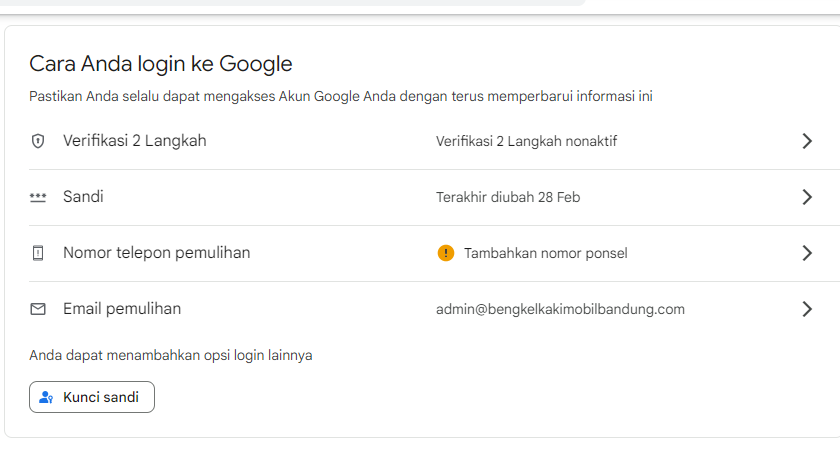840x451 pixels.
Task: Click the text Anda dapat menambahkan opsi login lainnya
Action: (x=171, y=356)
